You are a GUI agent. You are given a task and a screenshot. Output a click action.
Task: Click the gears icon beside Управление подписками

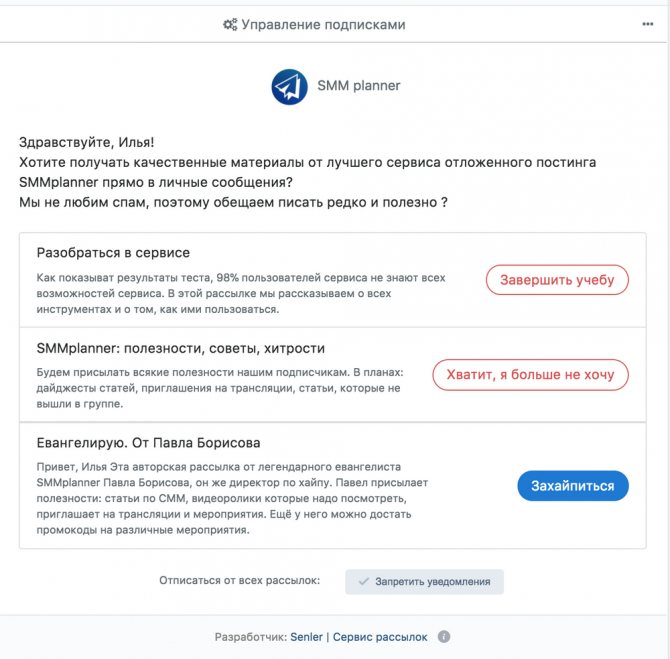(x=230, y=24)
